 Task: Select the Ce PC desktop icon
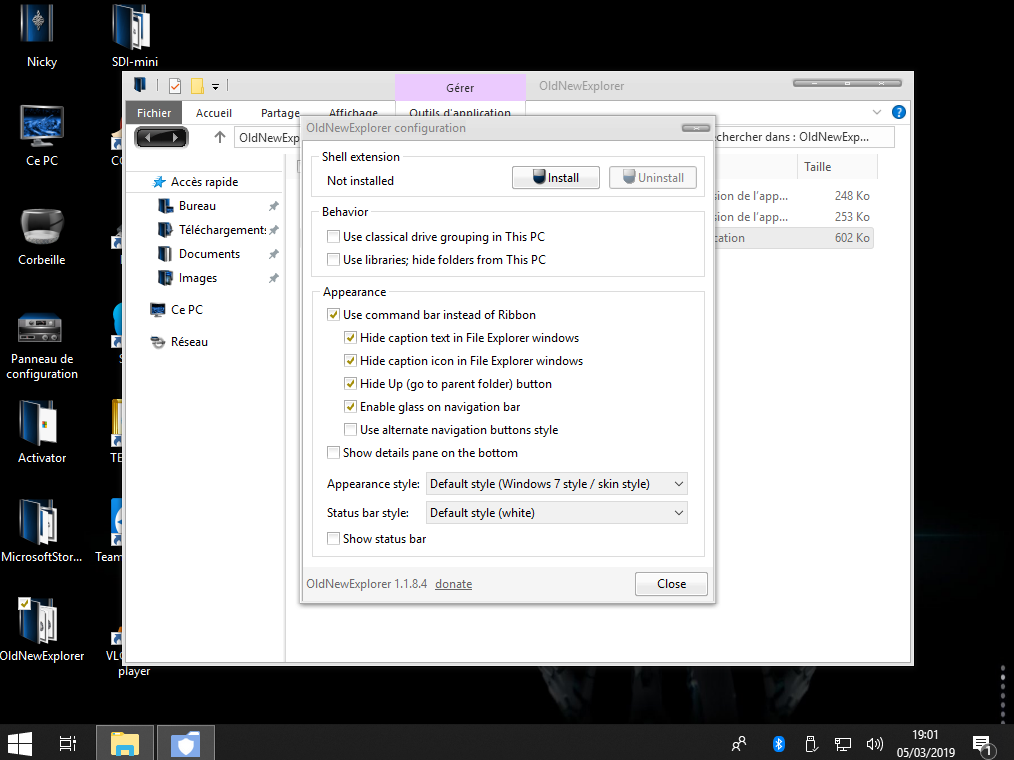click(42, 135)
